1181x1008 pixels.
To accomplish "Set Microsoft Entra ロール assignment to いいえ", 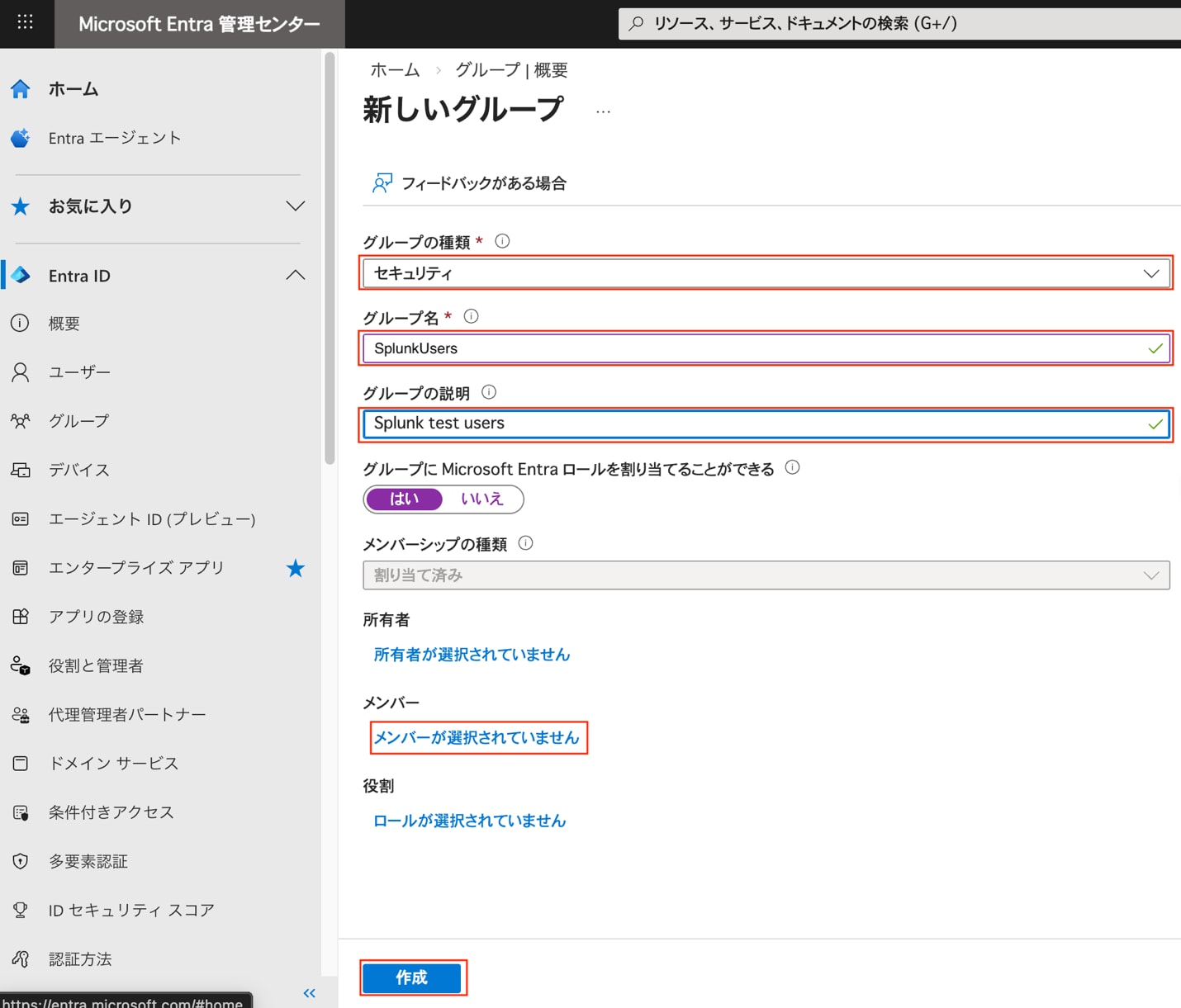I will click(x=481, y=499).
